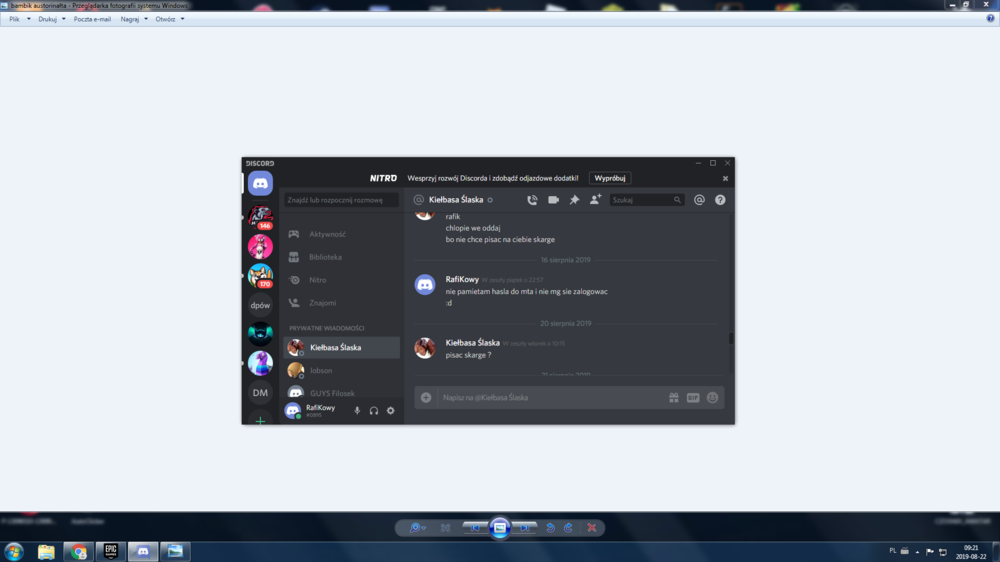Rotate the photo counterclockwise
This screenshot has width=1000, height=562.
click(550, 528)
